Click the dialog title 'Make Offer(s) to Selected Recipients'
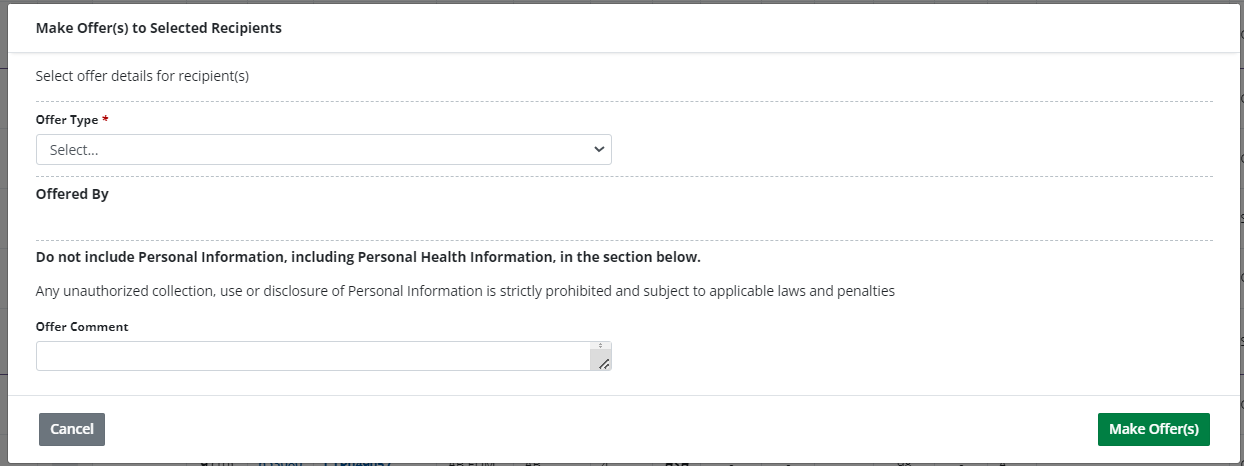This screenshot has height=466, width=1244. [x=159, y=28]
